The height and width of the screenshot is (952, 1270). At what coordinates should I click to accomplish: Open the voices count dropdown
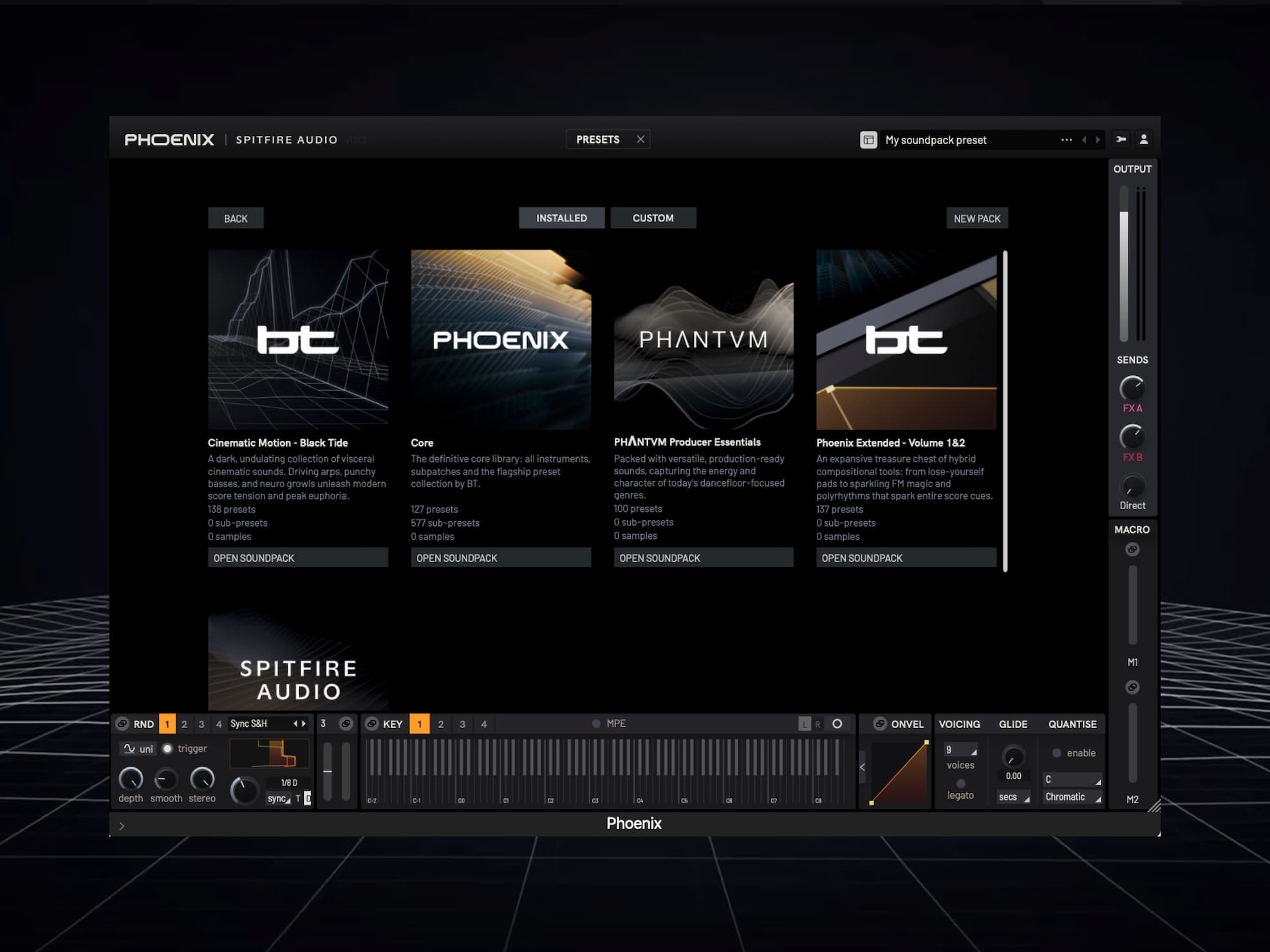pyautogui.click(x=960, y=750)
